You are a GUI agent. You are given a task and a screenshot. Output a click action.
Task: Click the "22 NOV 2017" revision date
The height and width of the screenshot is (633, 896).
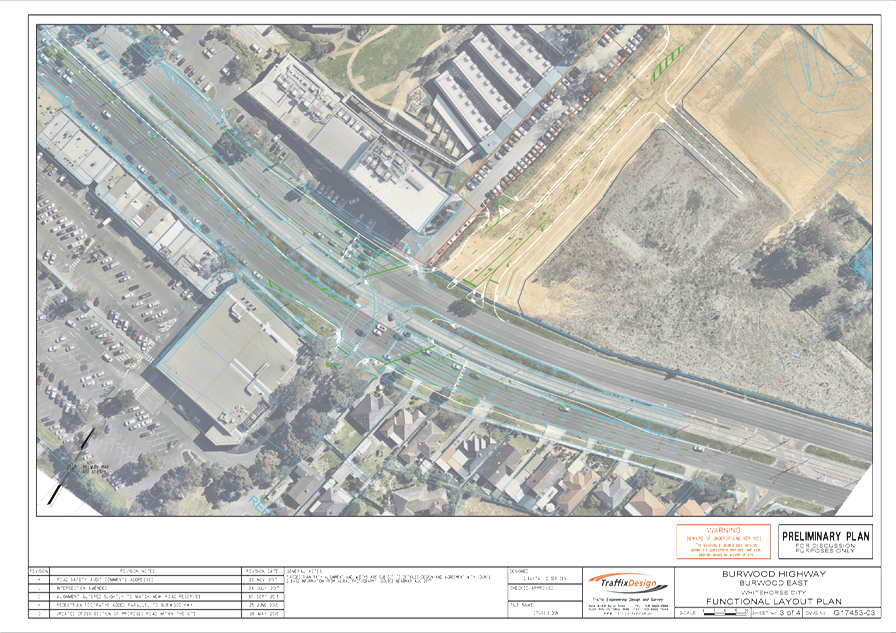click(263, 579)
